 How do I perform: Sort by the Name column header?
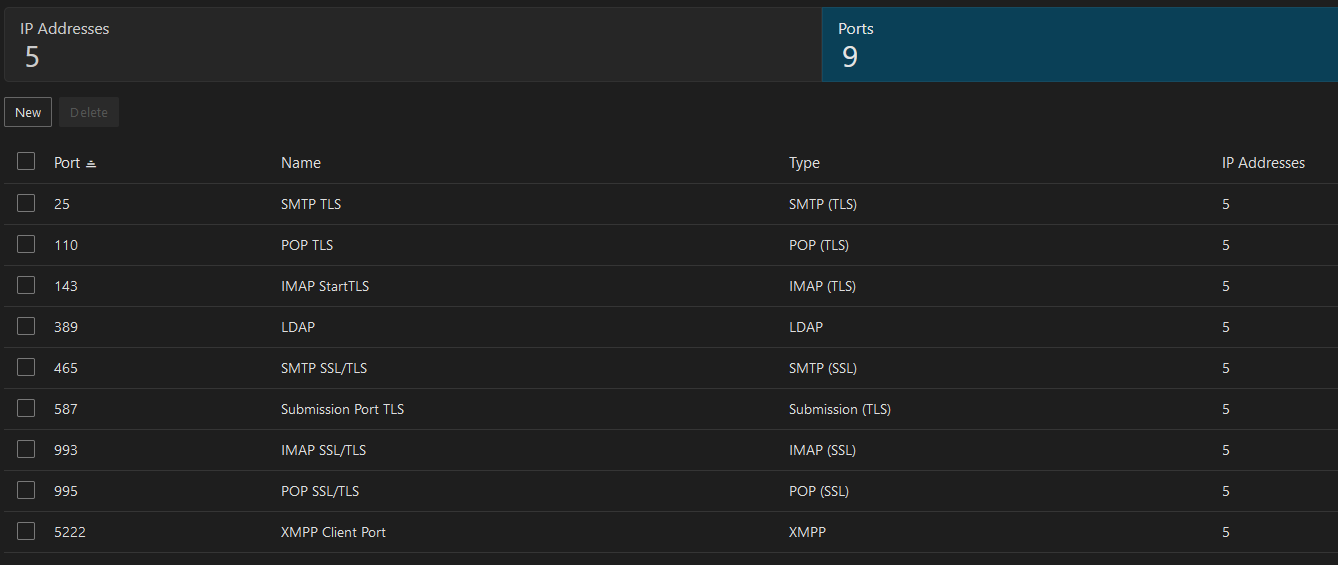pos(301,163)
